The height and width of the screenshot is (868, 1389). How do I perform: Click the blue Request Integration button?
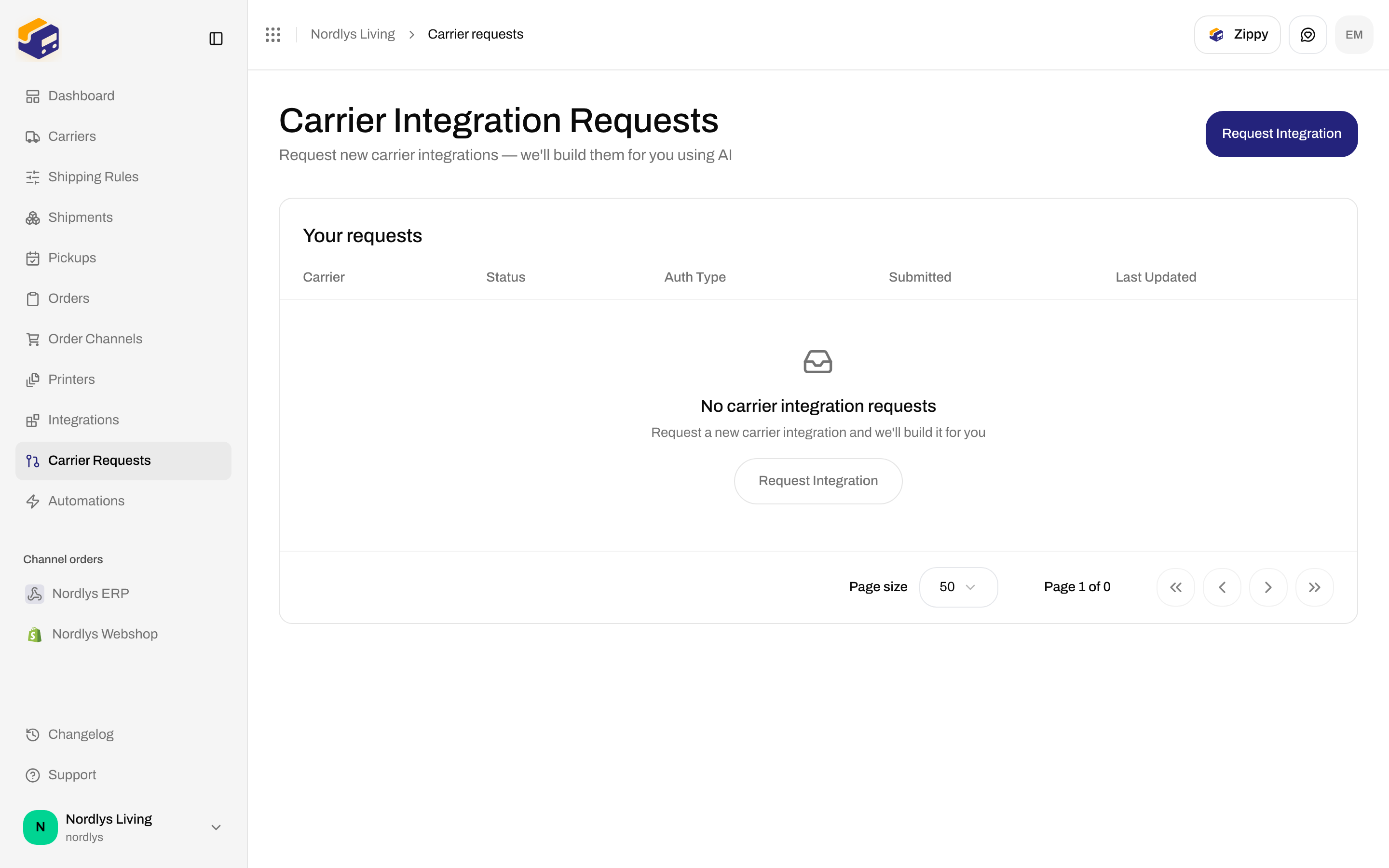pos(1281,134)
